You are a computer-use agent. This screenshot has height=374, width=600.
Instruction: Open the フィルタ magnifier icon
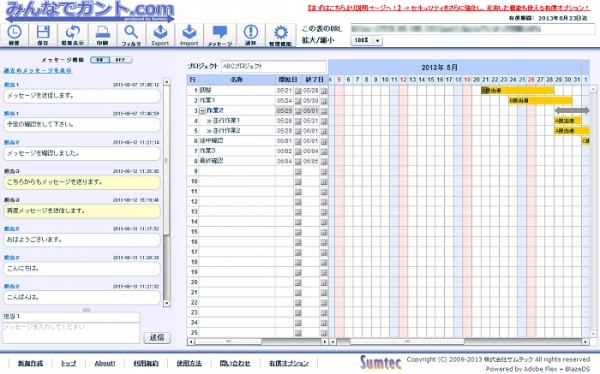tap(131, 35)
